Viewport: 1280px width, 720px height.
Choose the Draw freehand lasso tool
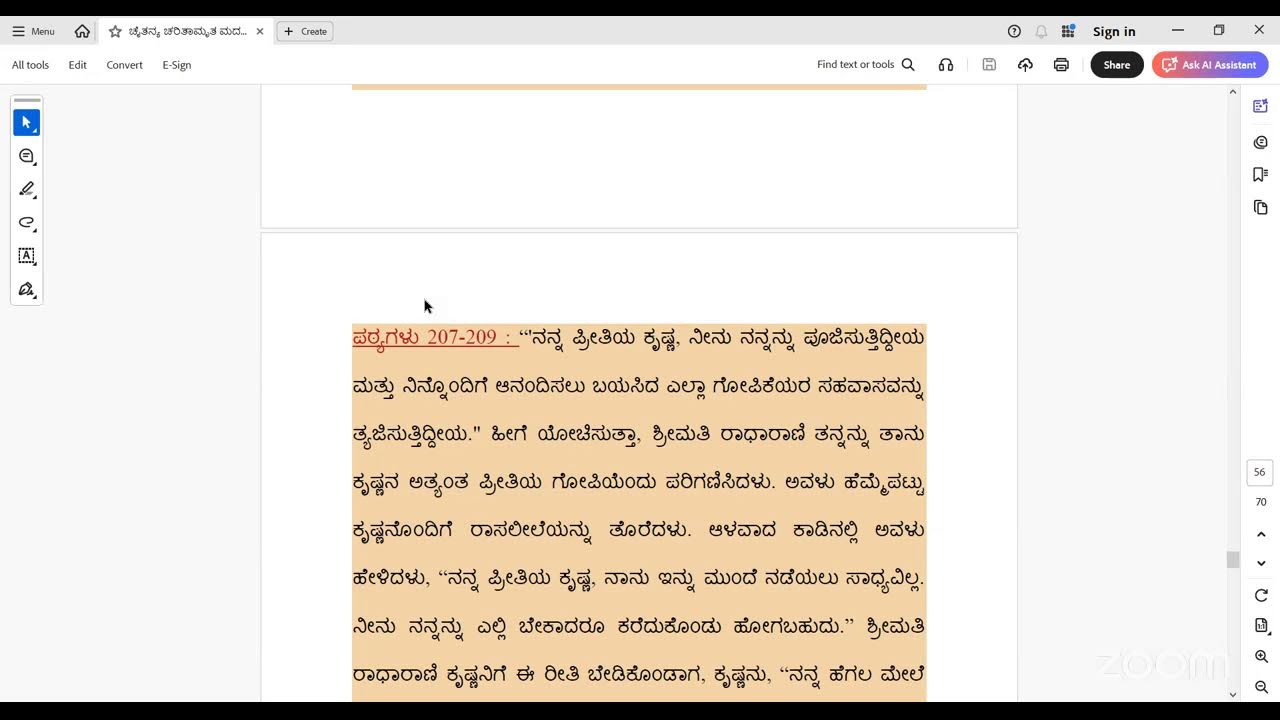tap(27, 223)
